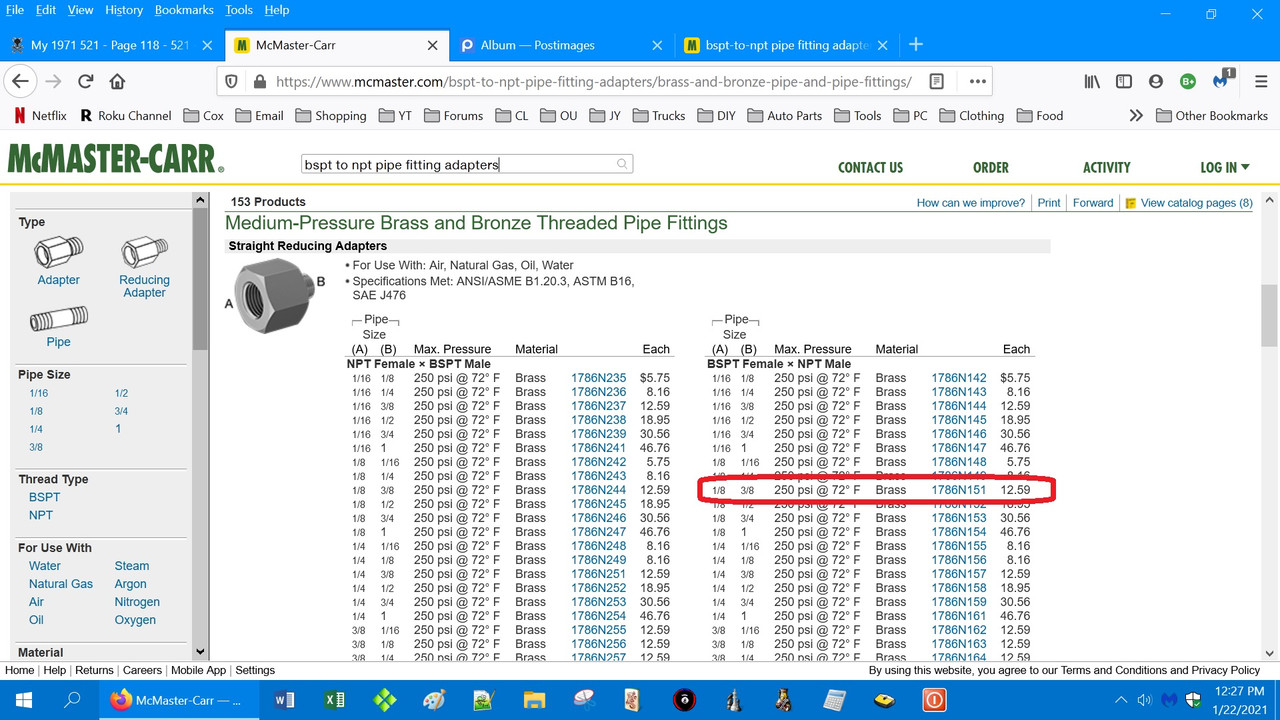Open the Firefox Library icon
1280x720 pixels.
point(1091,81)
